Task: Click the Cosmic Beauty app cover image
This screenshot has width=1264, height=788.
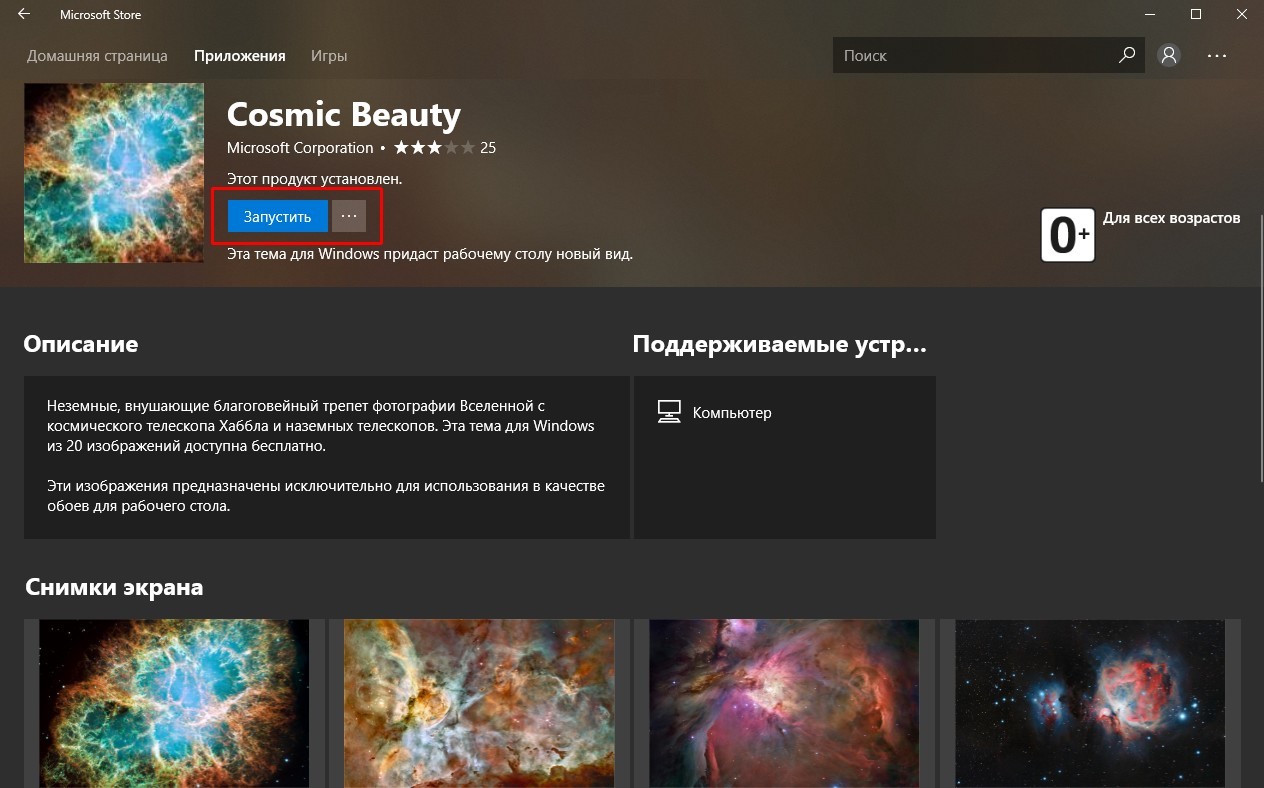Action: [114, 173]
